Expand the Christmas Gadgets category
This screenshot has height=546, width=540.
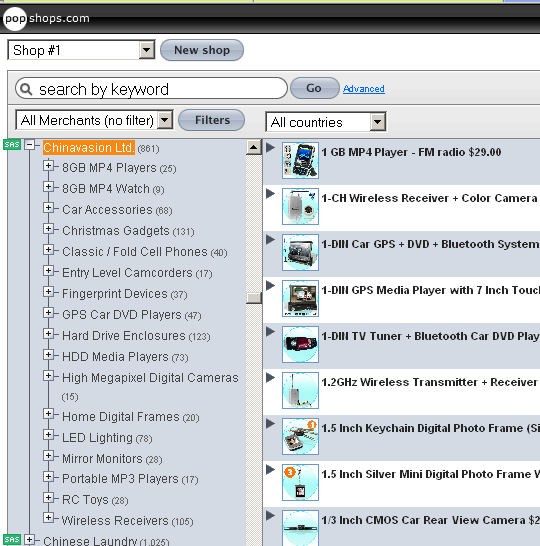[48, 229]
